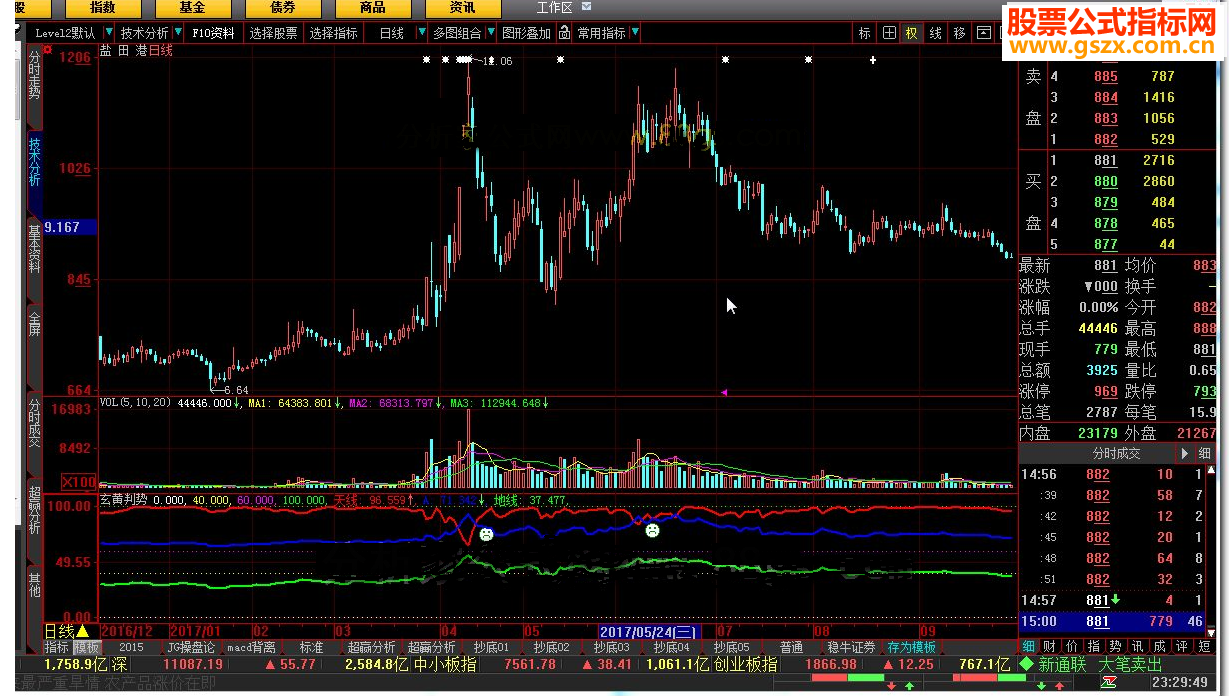The height and width of the screenshot is (696, 1229).
Task: Toggle the 权 adjusted-price button
Action: 912,33
